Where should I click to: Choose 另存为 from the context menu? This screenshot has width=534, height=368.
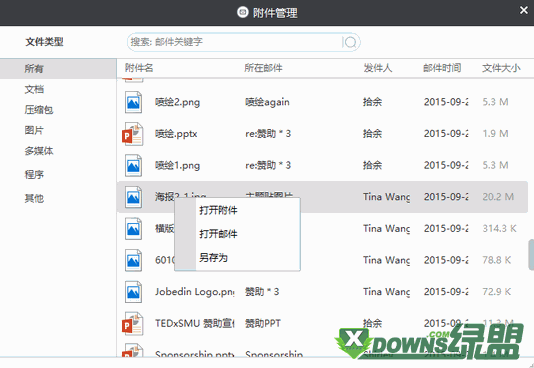tap(214, 258)
